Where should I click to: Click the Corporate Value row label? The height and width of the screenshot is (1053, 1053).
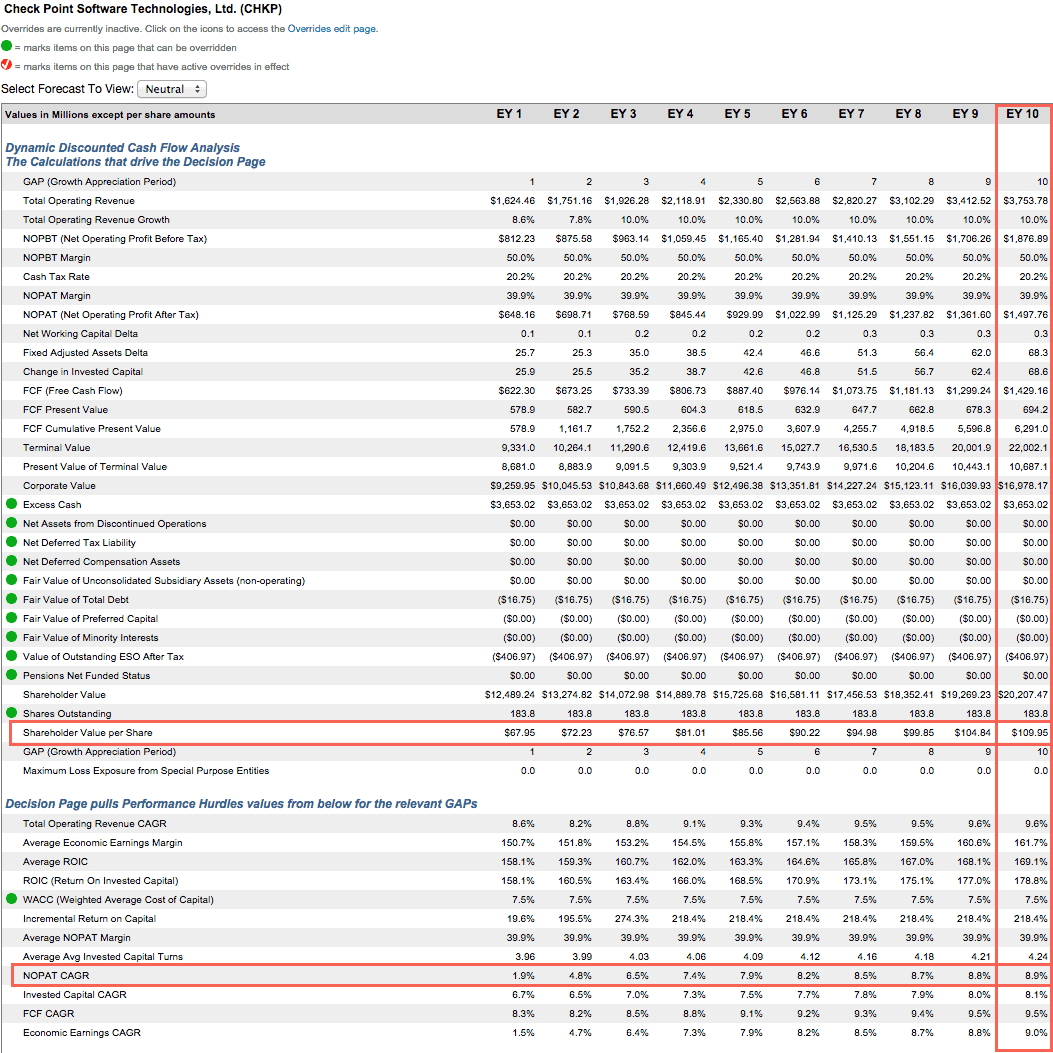[59, 486]
